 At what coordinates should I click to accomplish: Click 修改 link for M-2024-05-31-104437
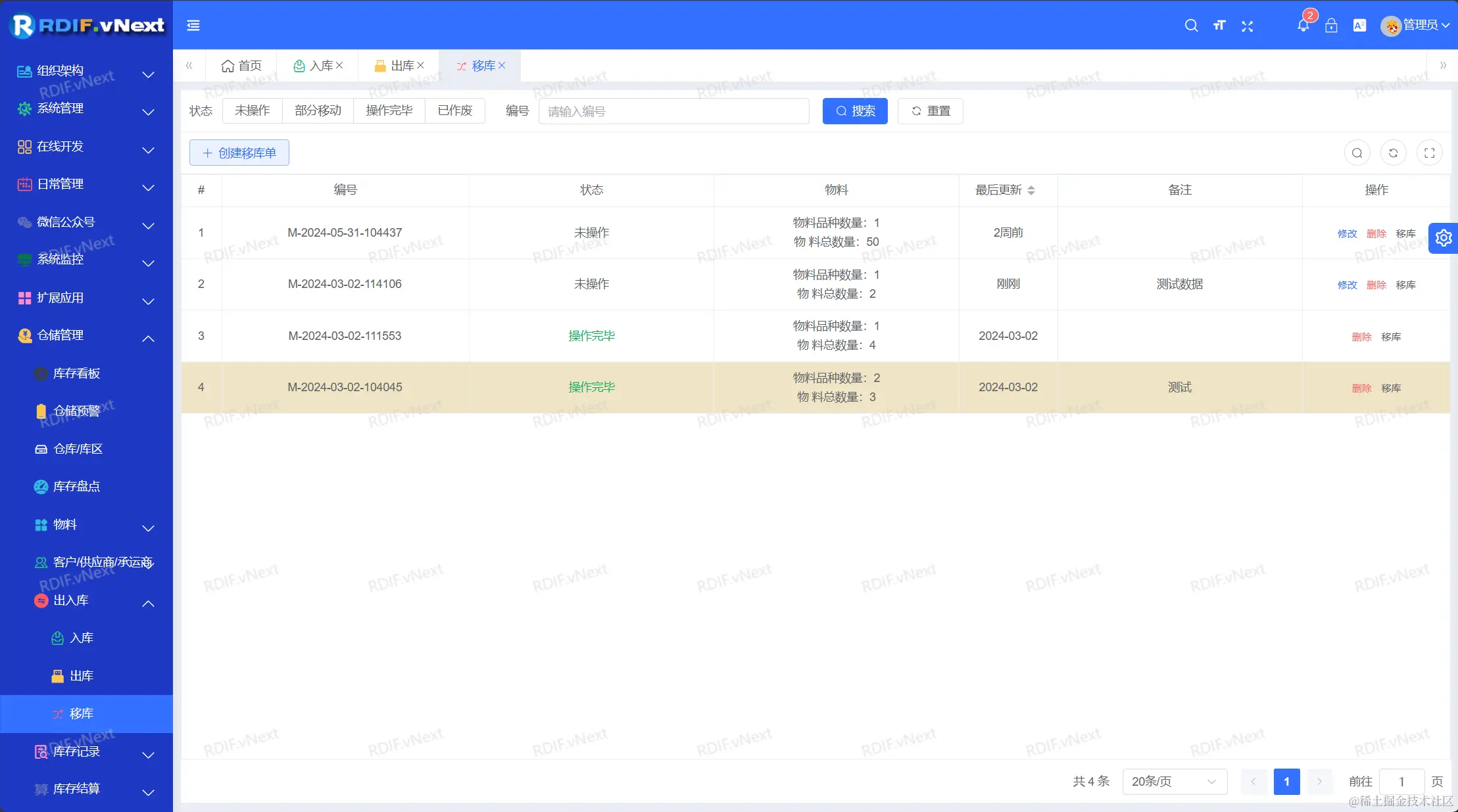click(1347, 233)
